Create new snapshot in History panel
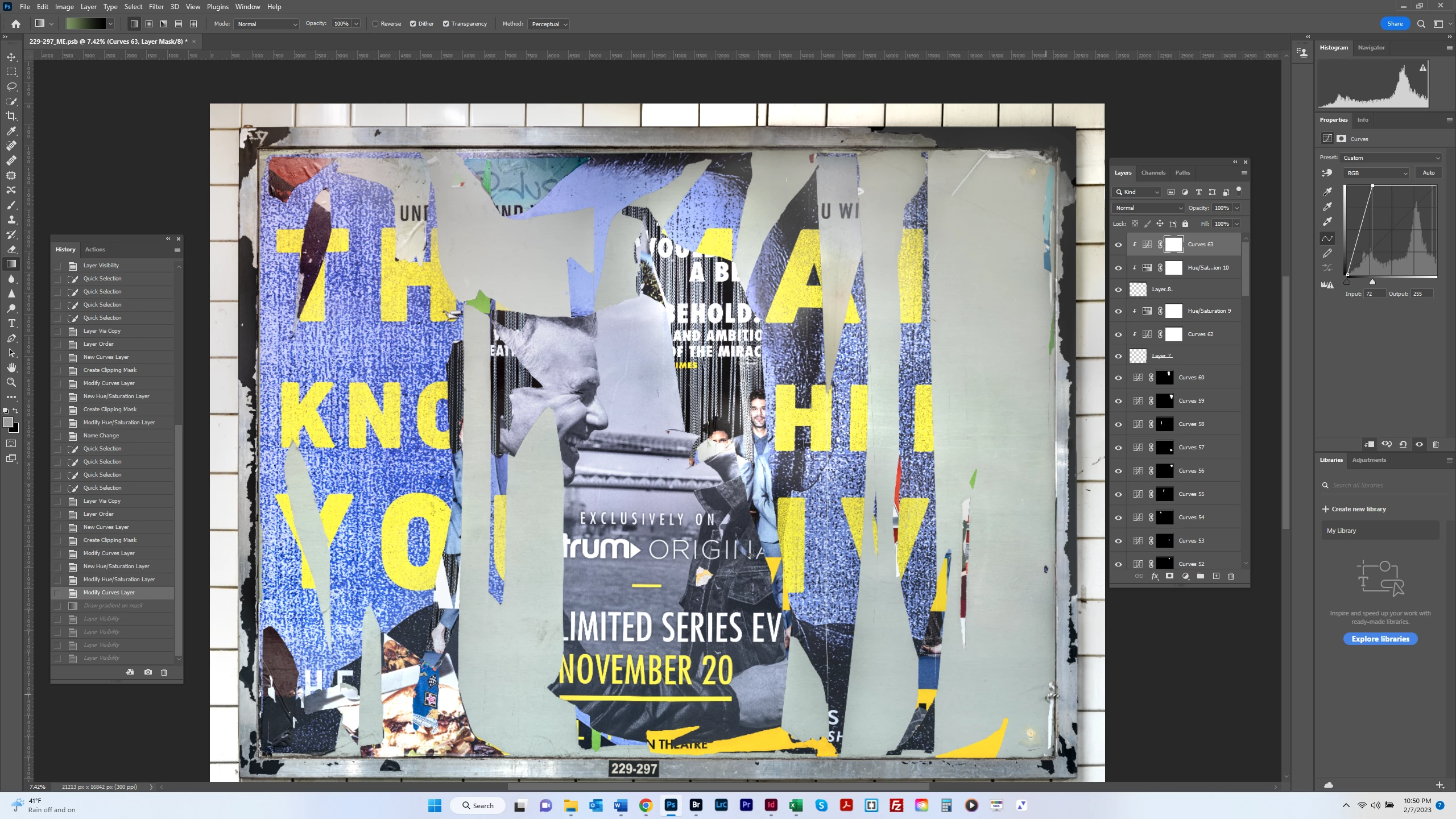The image size is (1456, 819). (x=148, y=672)
